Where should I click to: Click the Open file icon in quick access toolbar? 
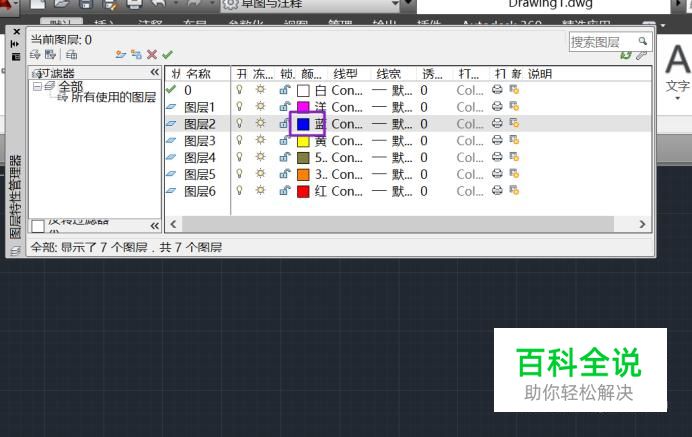62,4
